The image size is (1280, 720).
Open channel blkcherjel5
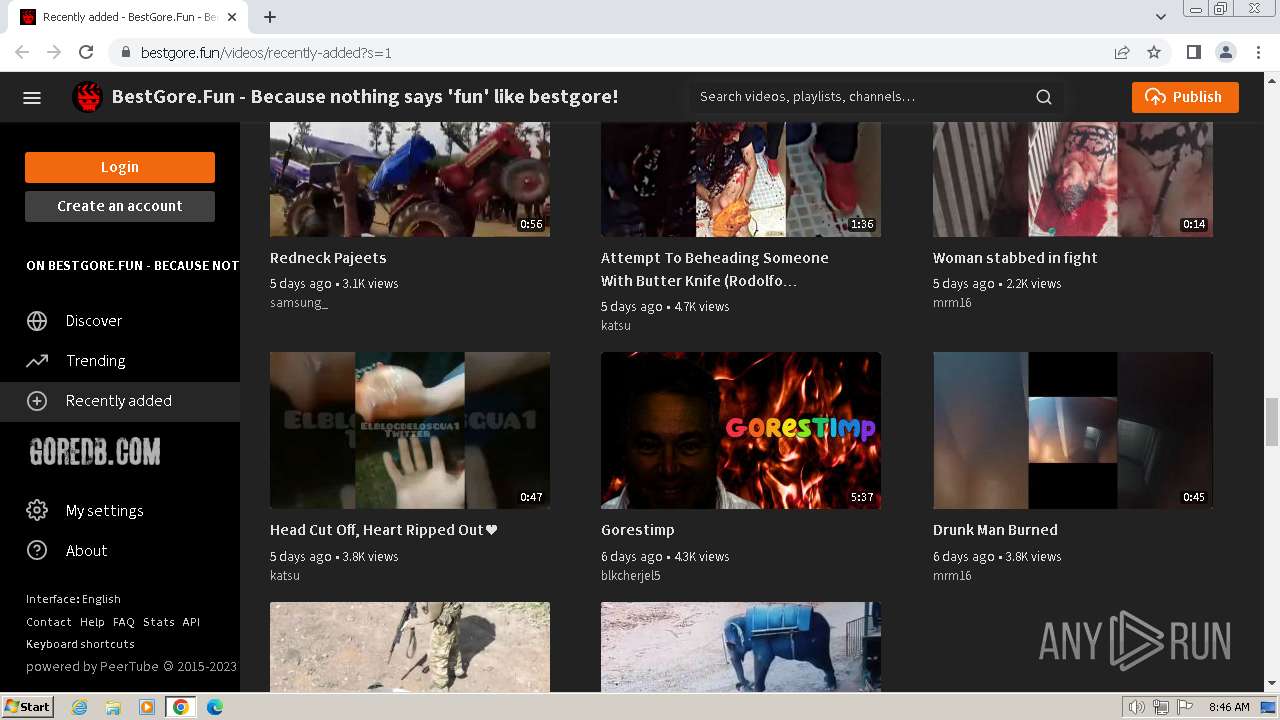coord(631,576)
